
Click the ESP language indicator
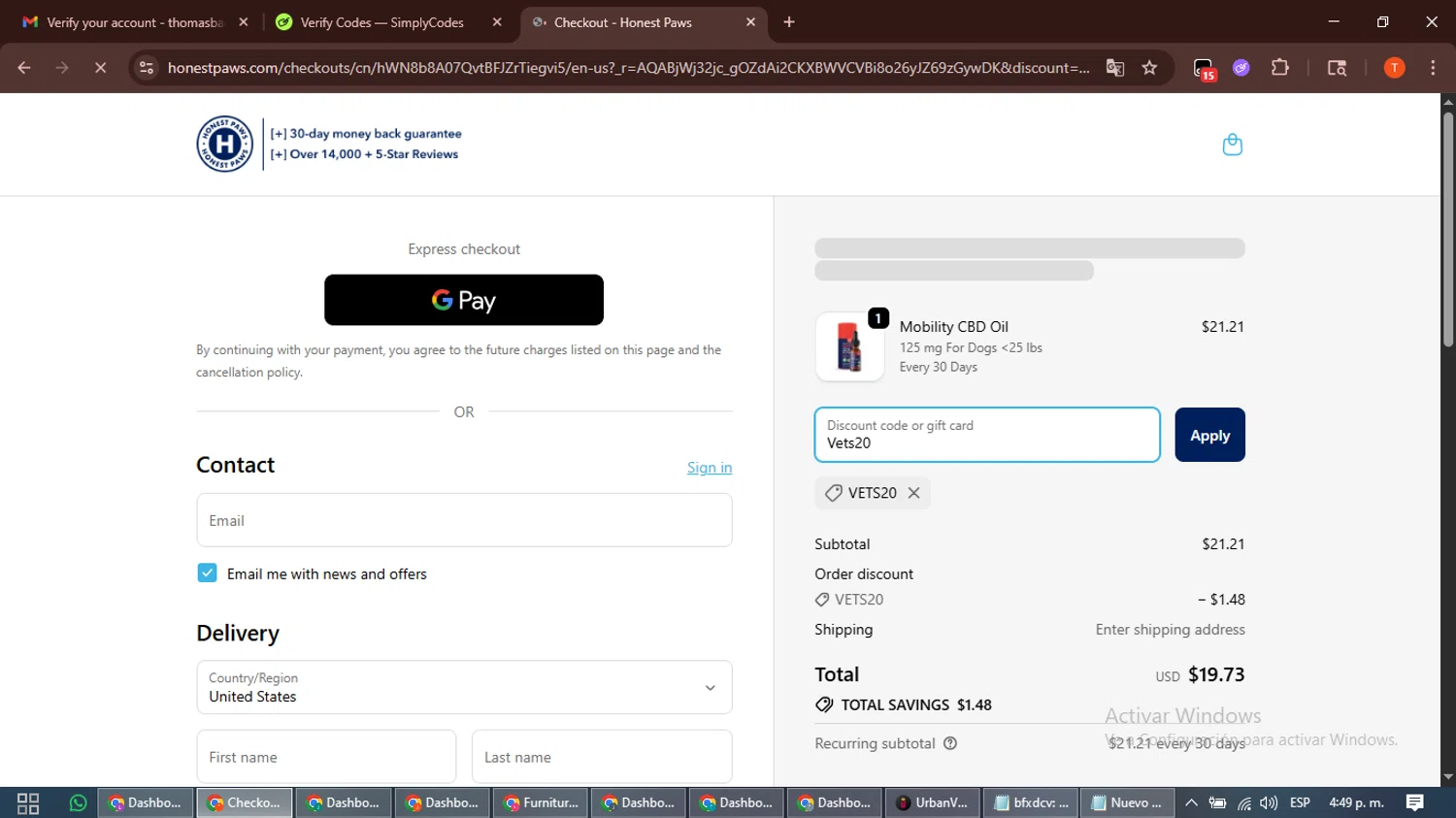click(1300, 802)
